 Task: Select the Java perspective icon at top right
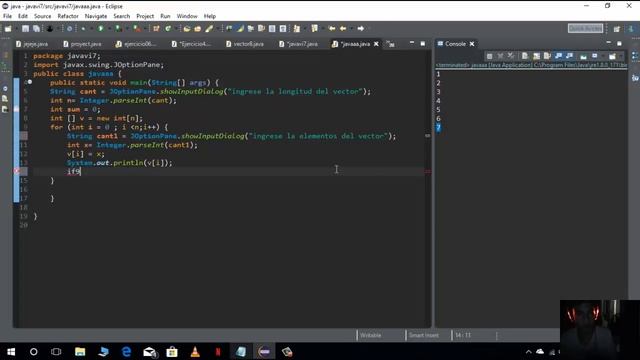coord(631,29)
